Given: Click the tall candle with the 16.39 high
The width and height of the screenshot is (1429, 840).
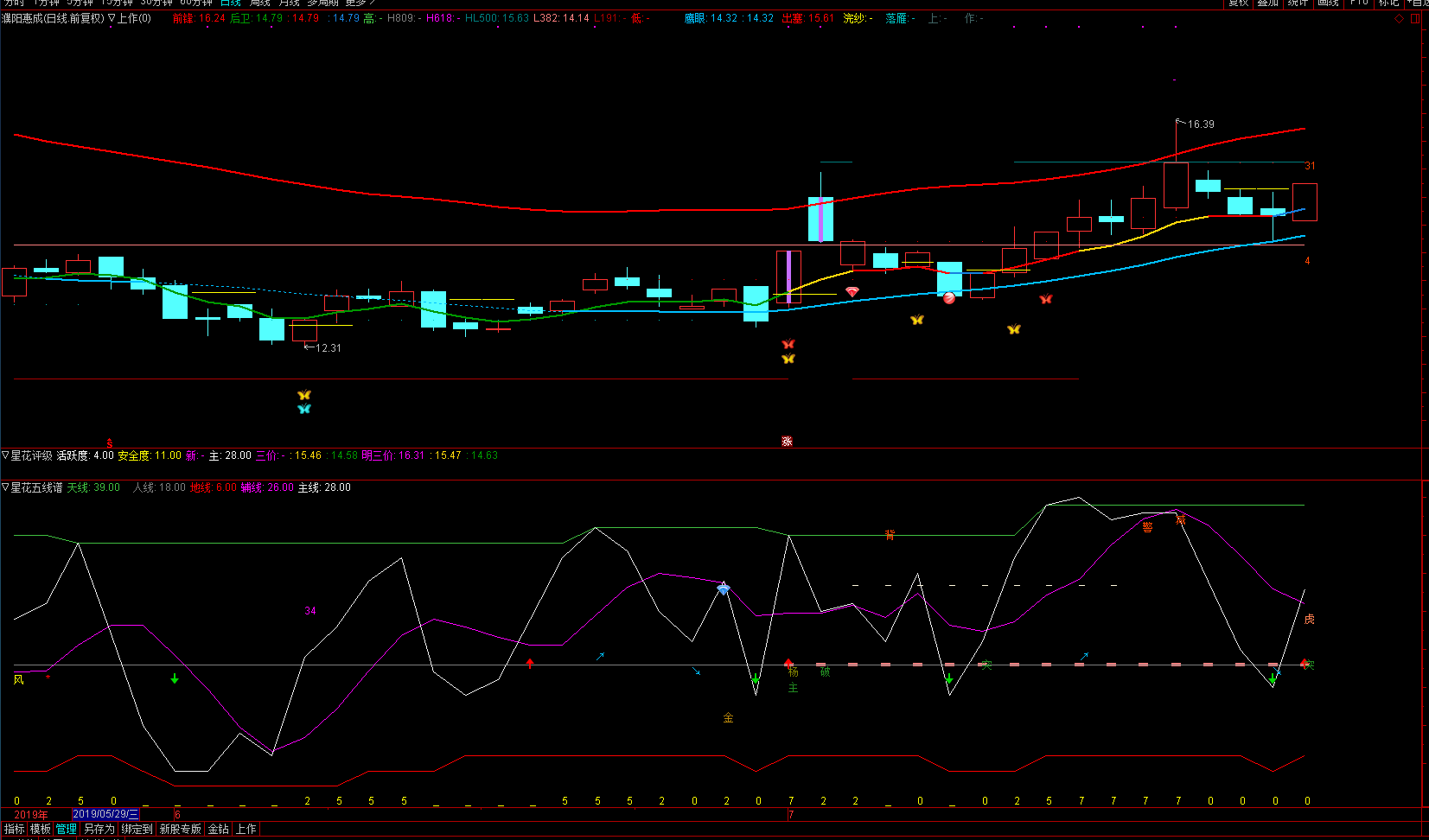Looking at the screenshot, I should click(1176, 184).
